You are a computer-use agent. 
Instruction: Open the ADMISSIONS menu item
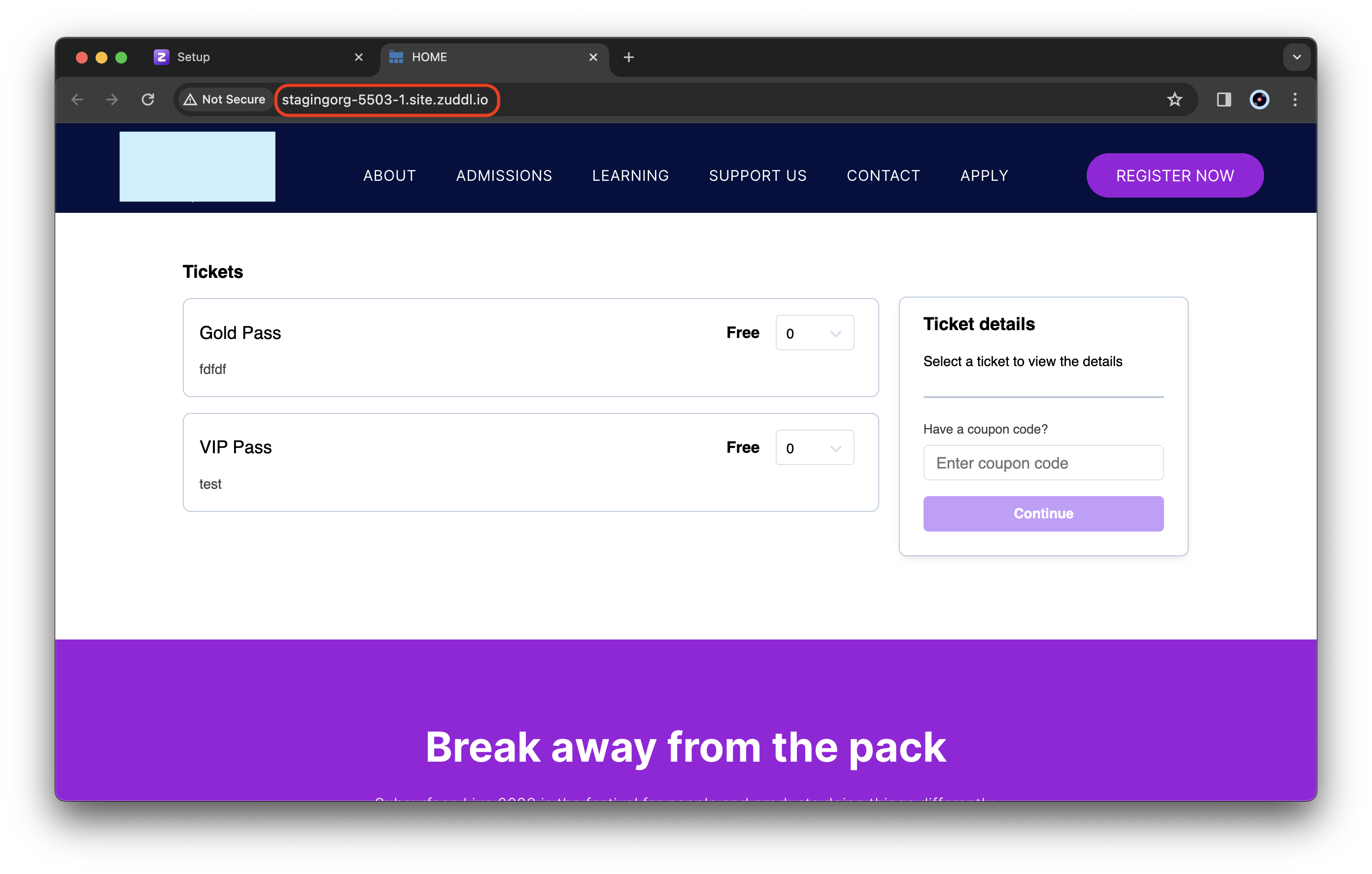point(504,175)
